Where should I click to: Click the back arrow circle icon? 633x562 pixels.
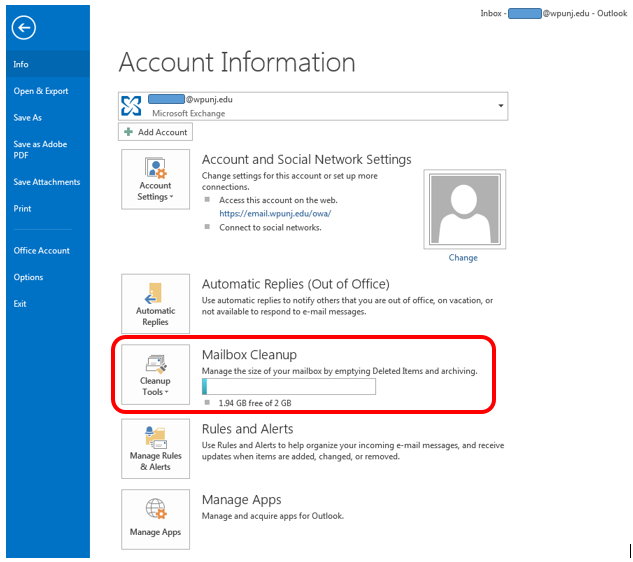coord(23,28)
